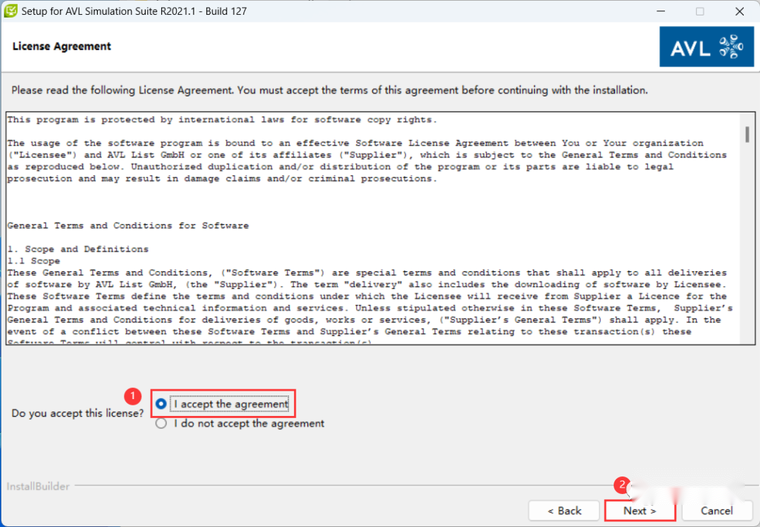Click the "General Terms and Conditions for Software" line

128,225
